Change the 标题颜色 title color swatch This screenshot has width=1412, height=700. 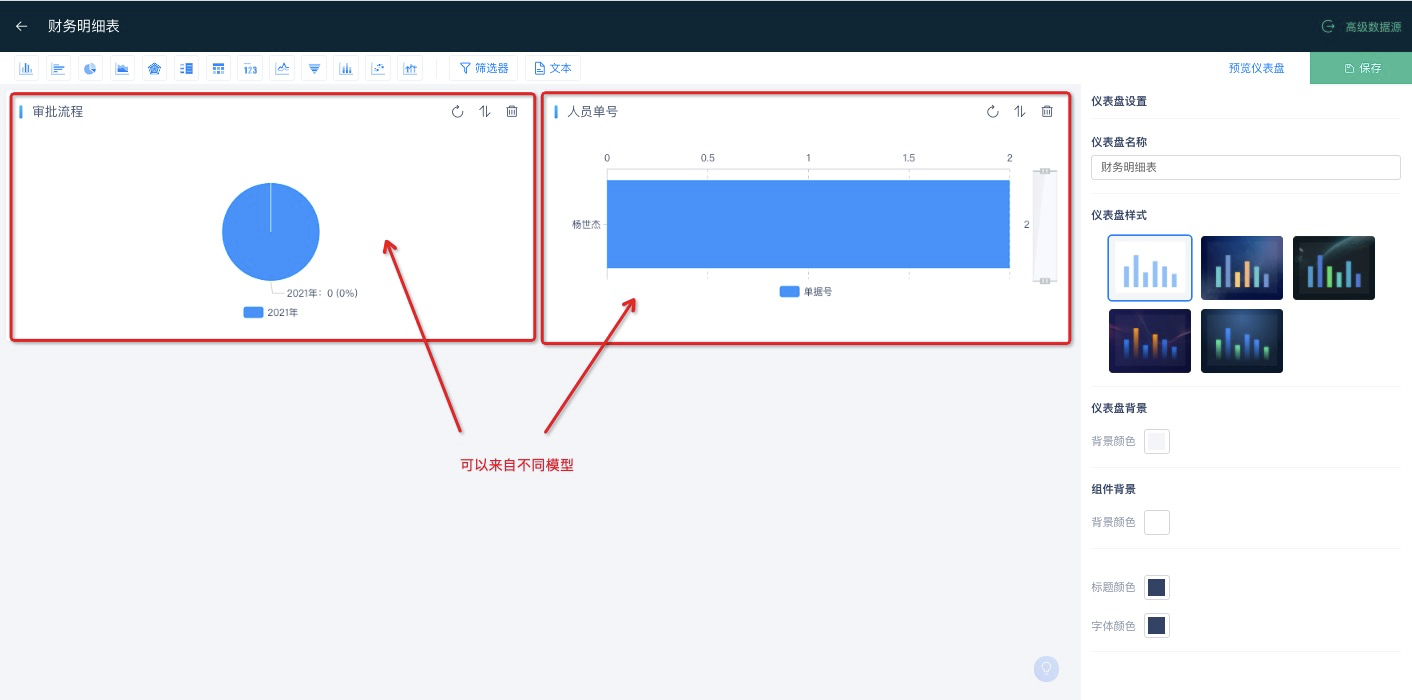tap(1157, 587)
